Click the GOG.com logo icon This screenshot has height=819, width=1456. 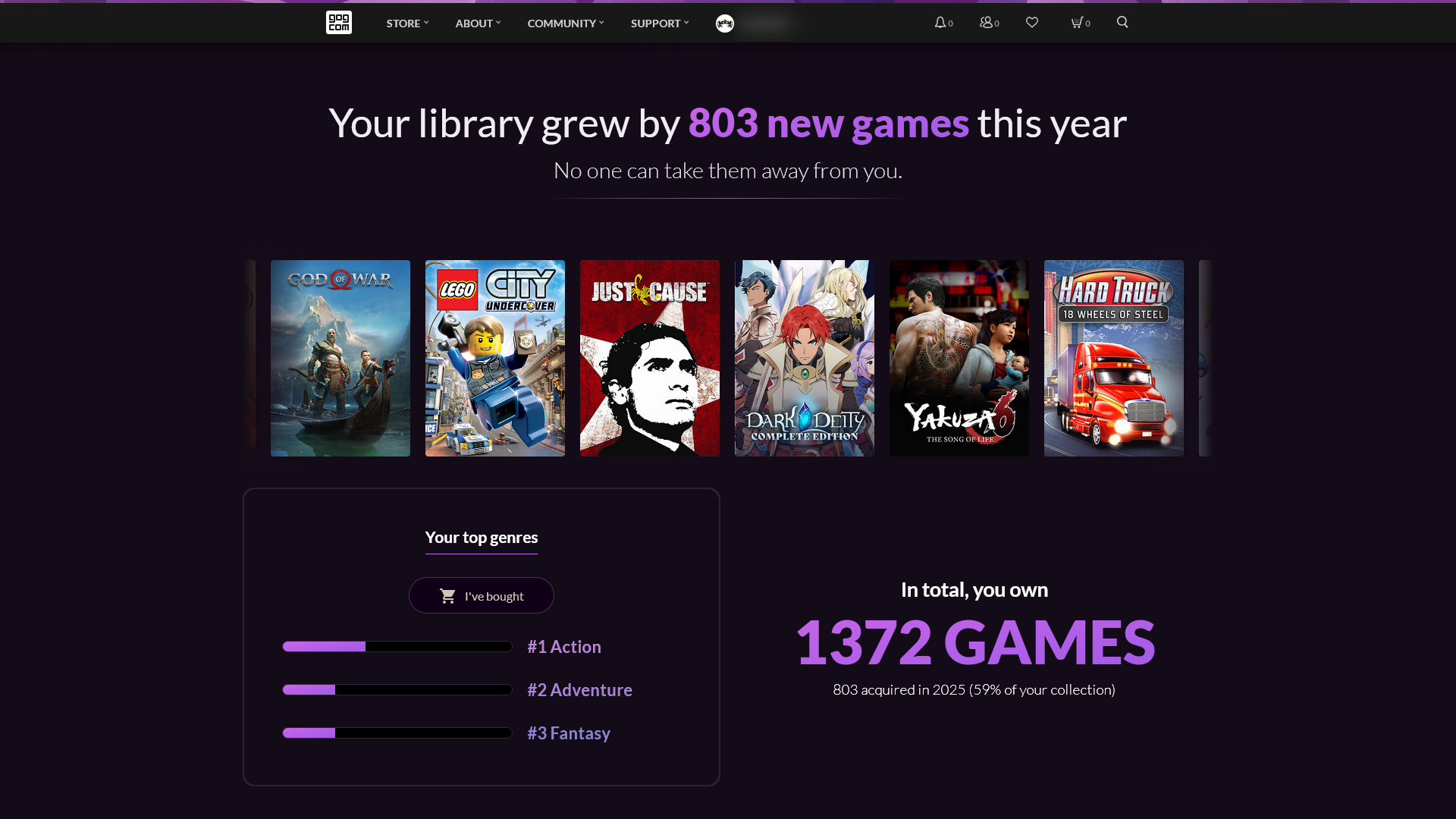(x=339, y=23)
